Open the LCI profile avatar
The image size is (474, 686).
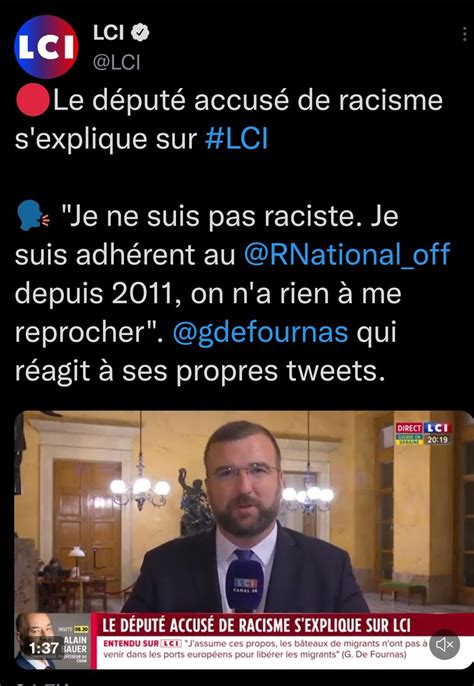point(46,46)
